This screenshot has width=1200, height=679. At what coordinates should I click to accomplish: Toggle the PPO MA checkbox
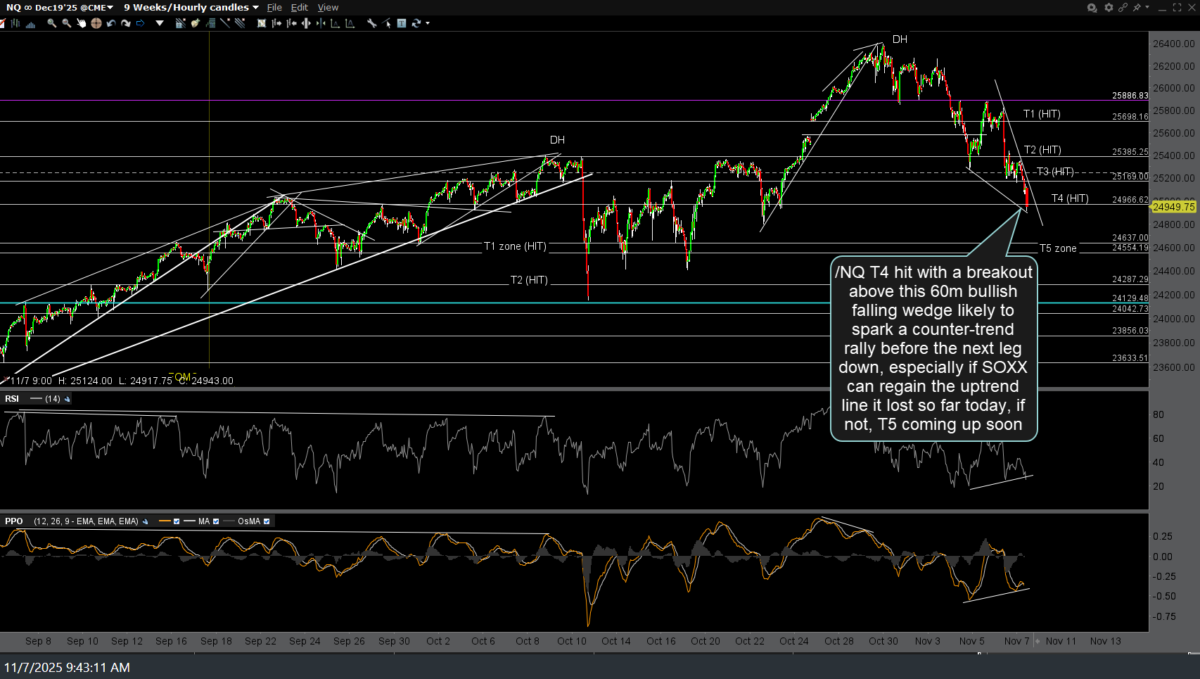216,521
